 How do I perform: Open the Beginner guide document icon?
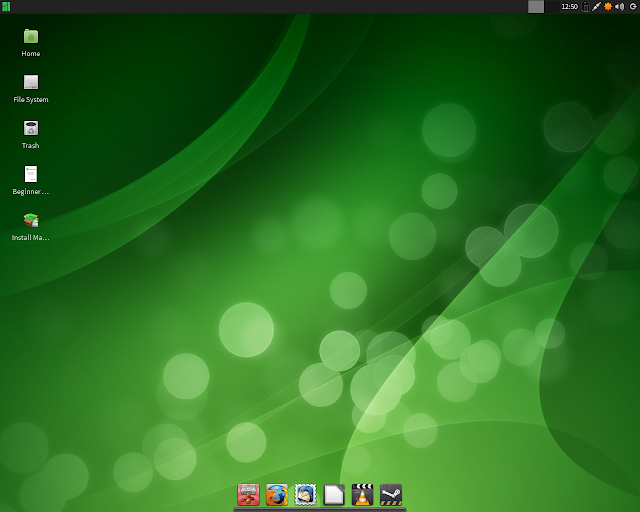[31, 174]
